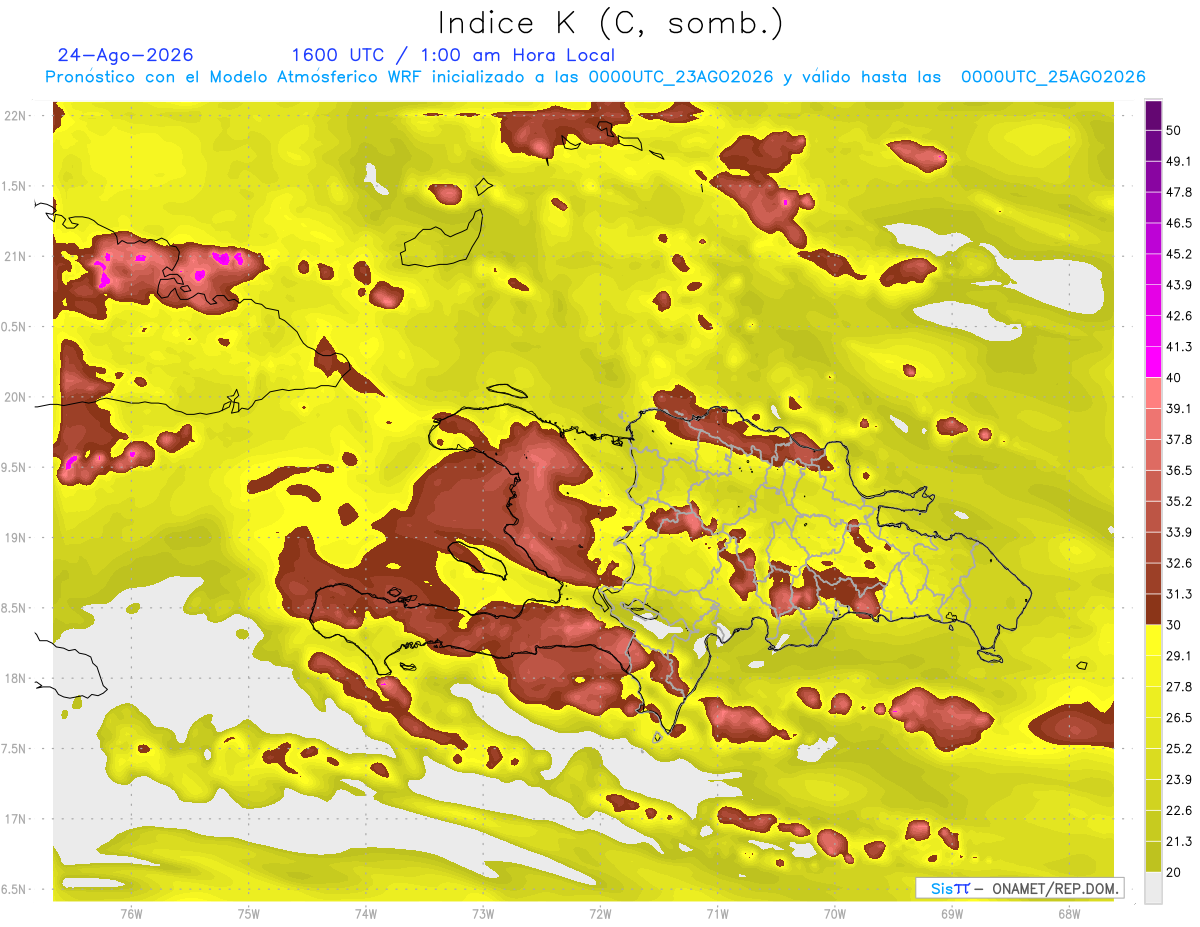Select the dark brown legend swatch between 30 and 31.3
The width and height of the screenshot is (1200, 927).
point(1153,609)
